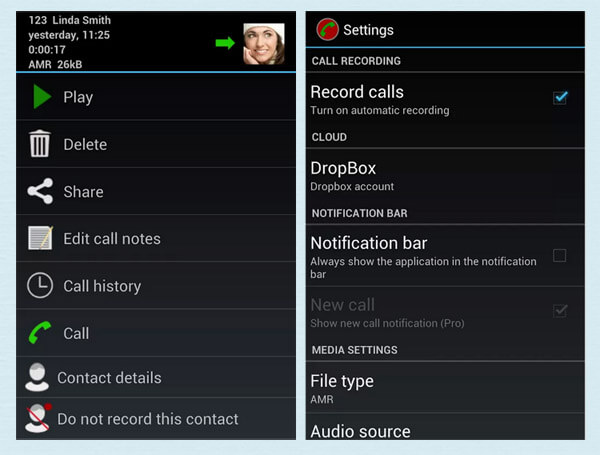The width and height of the screenshot is (600, 455).
Task: Toggle the New call notification checkbox
Action: tap(560, 310)
